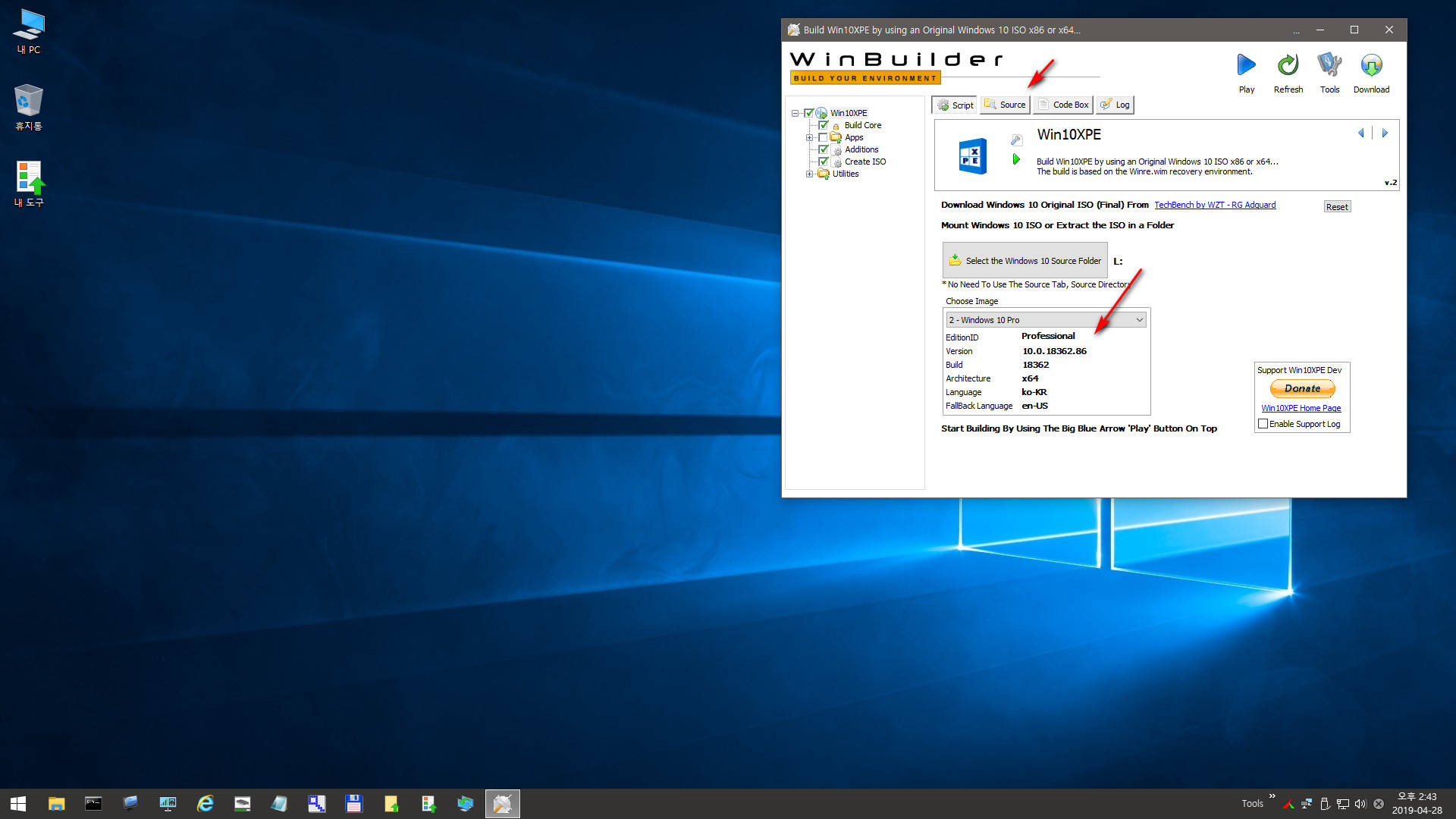
Task: Switch to the Source tab
Action: click(1004, 105)
